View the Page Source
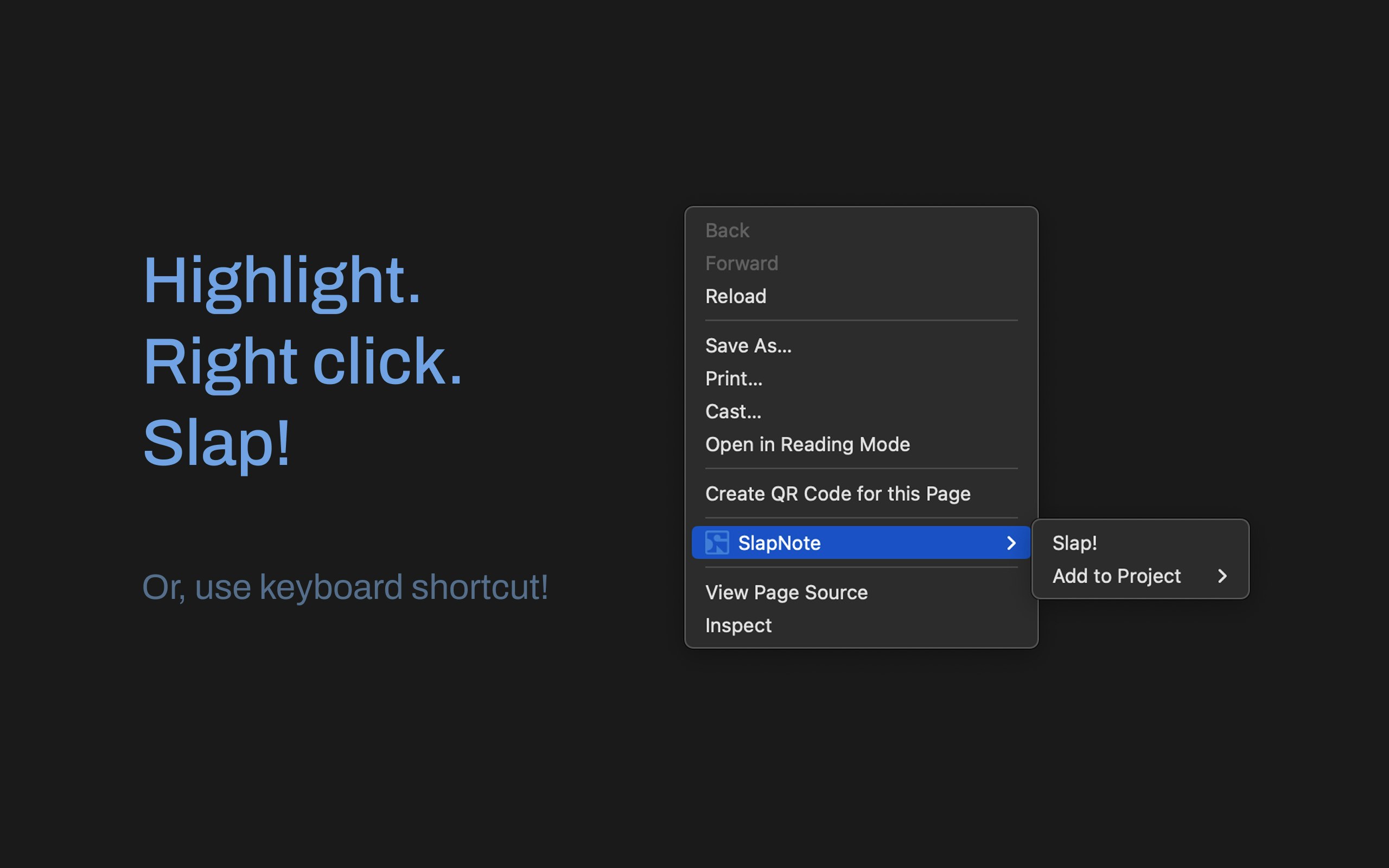Viewport: 1389px width, 868px height. tap(786, 592)
